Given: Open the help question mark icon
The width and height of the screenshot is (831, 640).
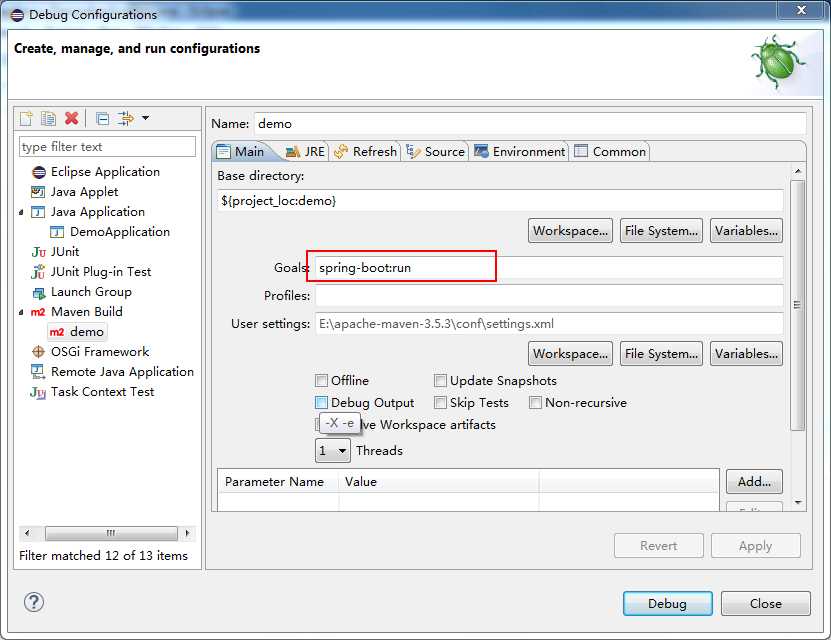Looking at the screenshot, I should 34,602.
